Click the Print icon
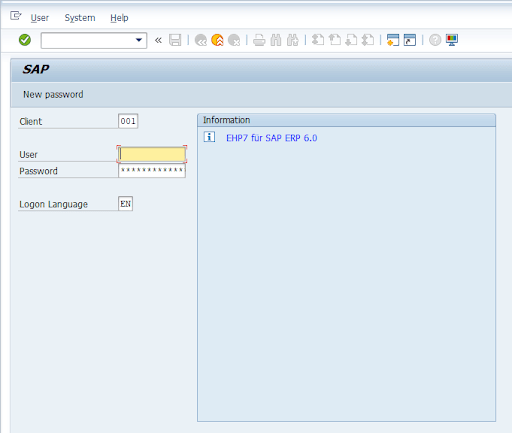Screen dimensions: 512x433 click(259, 40)
